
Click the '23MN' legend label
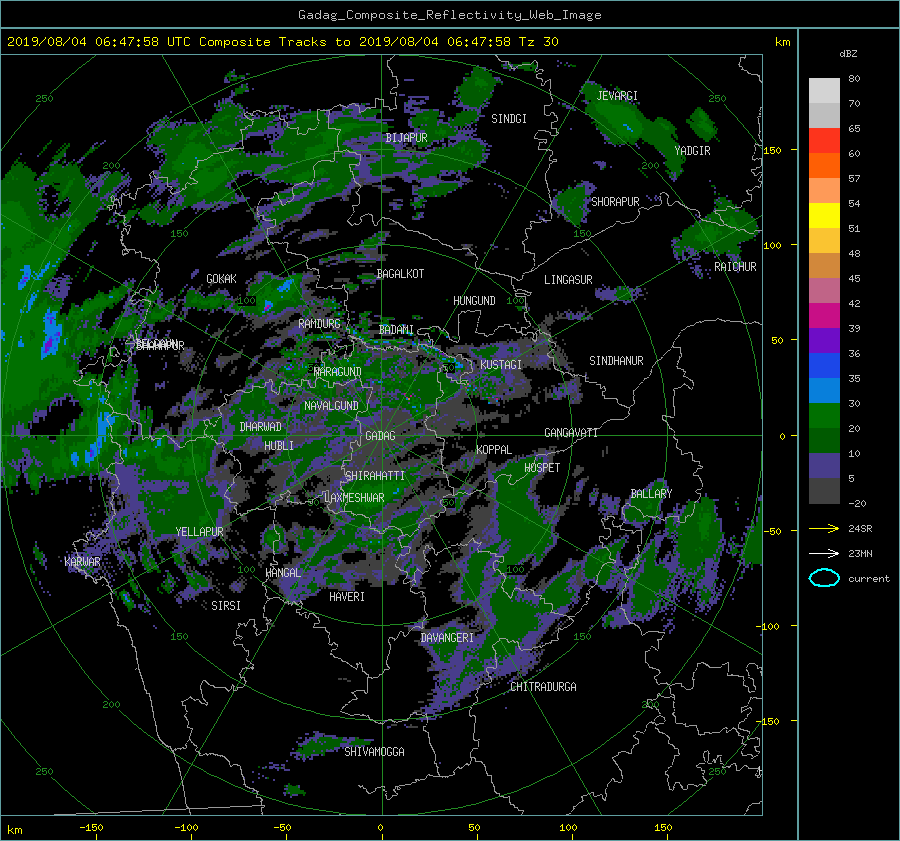click(860, 553)
